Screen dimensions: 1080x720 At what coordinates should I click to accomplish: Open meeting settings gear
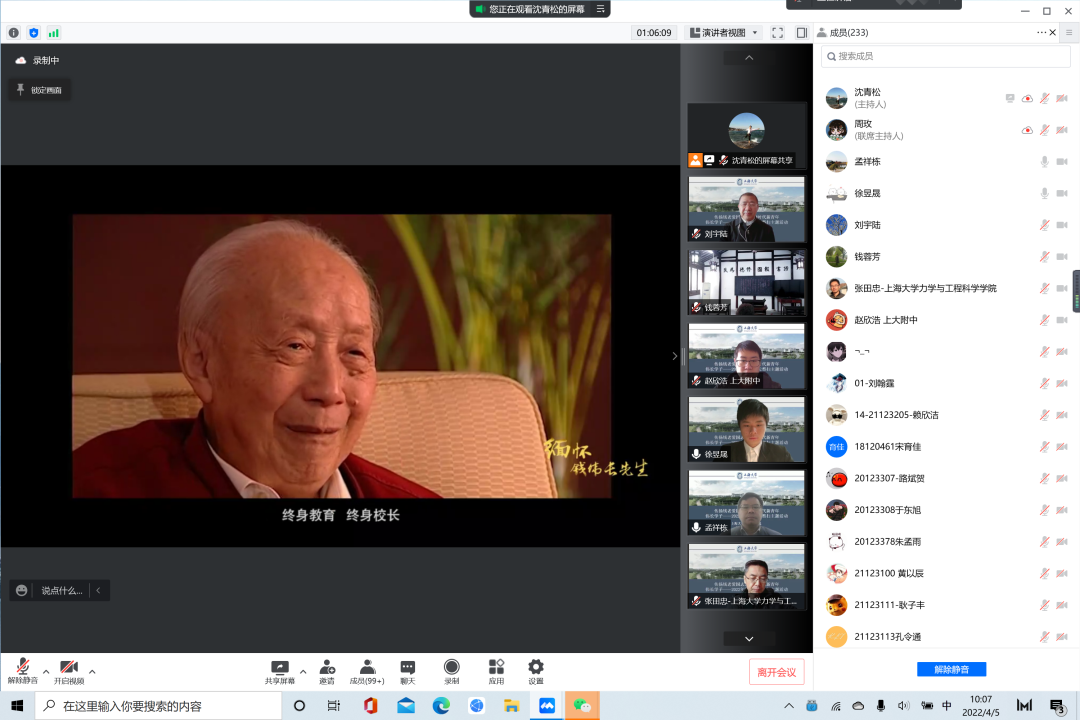[536, 671]
